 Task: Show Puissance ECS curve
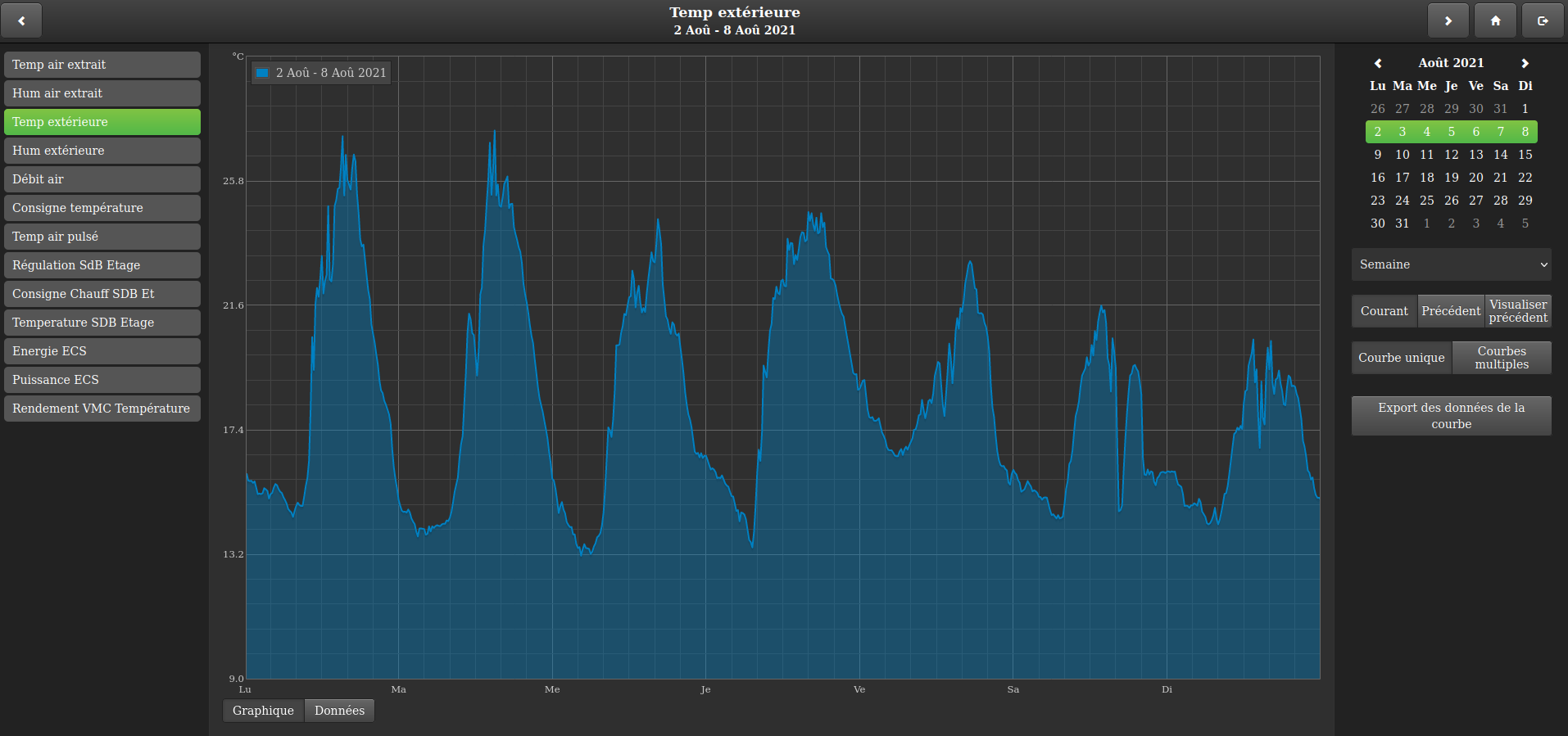tap(102, 380)
